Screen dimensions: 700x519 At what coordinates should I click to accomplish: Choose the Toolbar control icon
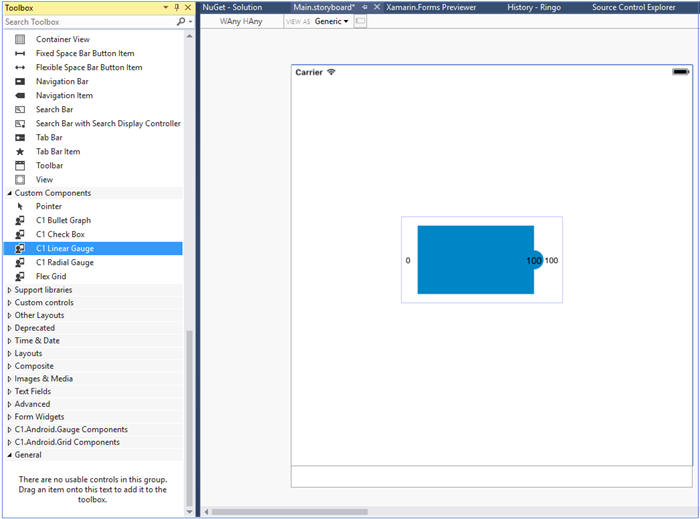pos(20,165)
